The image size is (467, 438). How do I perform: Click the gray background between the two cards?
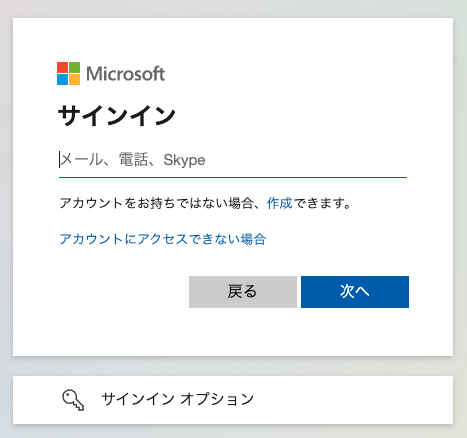click(233, 366)
